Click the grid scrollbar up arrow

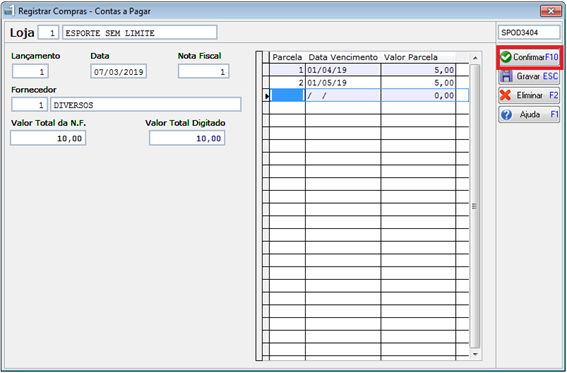(x=475, y=58)
